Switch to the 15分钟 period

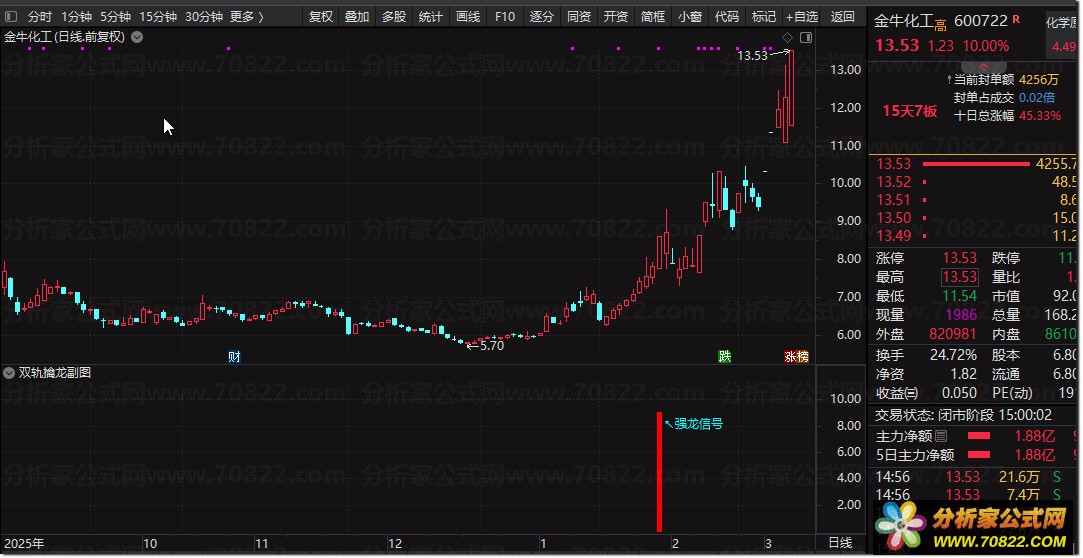158,16
